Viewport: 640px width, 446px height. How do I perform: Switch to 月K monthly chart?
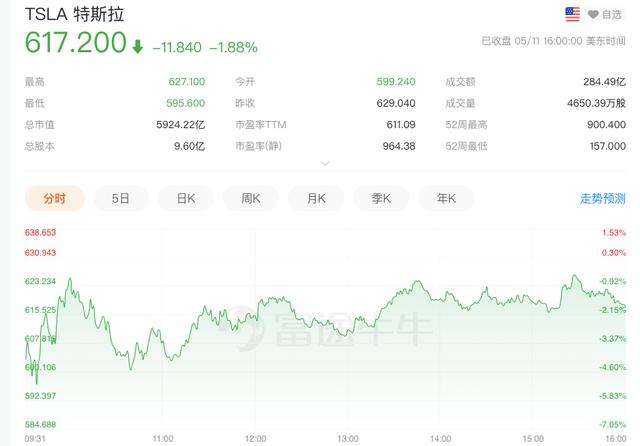click(316, 199)
